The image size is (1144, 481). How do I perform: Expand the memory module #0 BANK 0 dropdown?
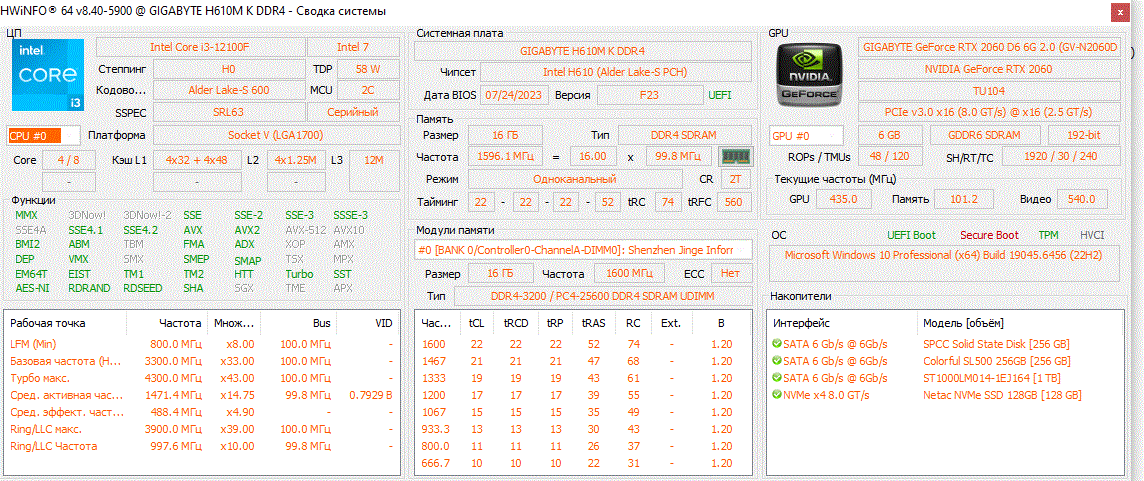point(583,250)
